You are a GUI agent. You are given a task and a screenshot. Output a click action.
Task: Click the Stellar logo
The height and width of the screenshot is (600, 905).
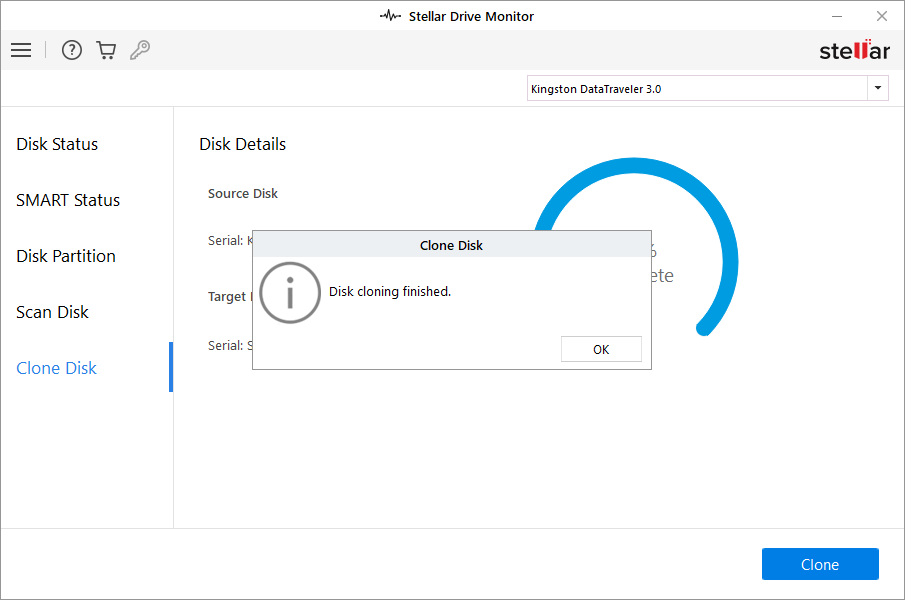point(854,50)
